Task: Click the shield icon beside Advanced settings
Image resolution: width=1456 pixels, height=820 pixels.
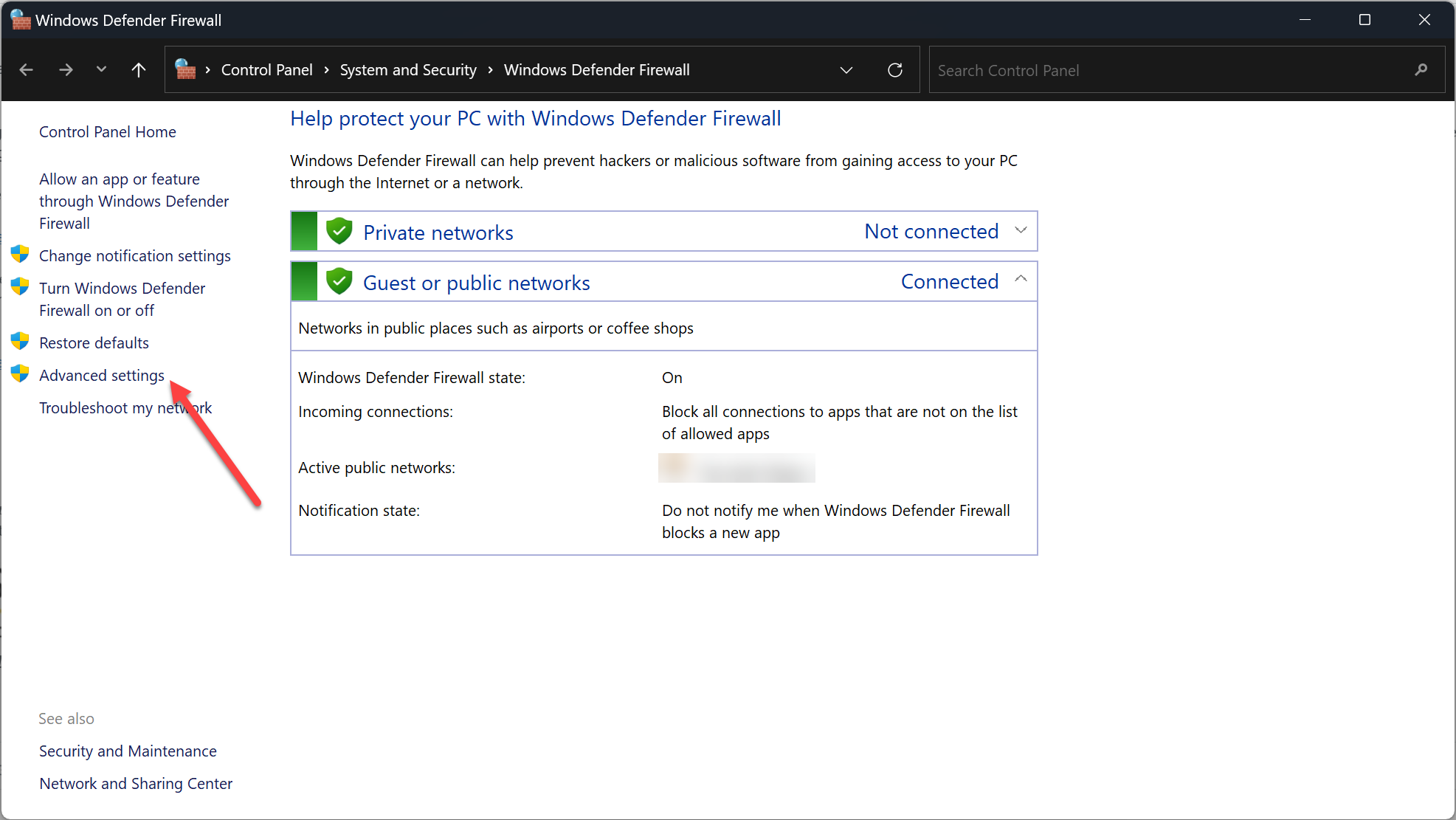Action: 20,374
